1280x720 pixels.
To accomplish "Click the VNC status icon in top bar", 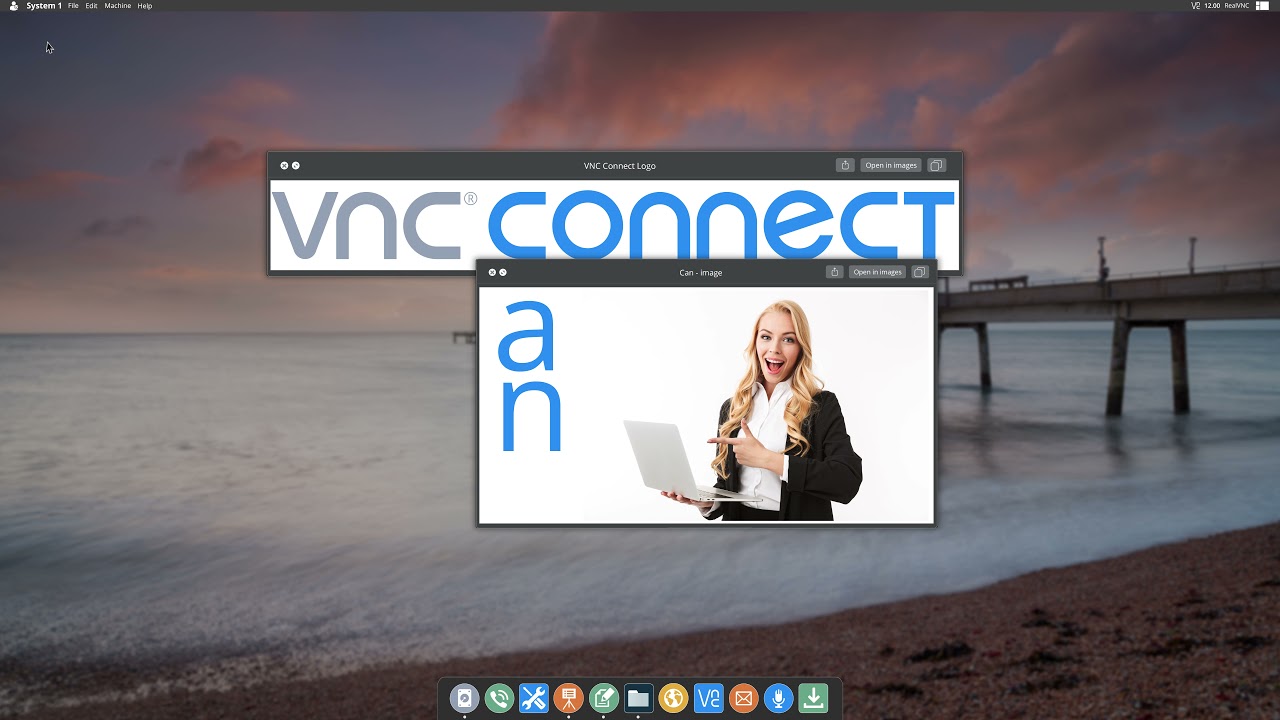I will 1195,6.
